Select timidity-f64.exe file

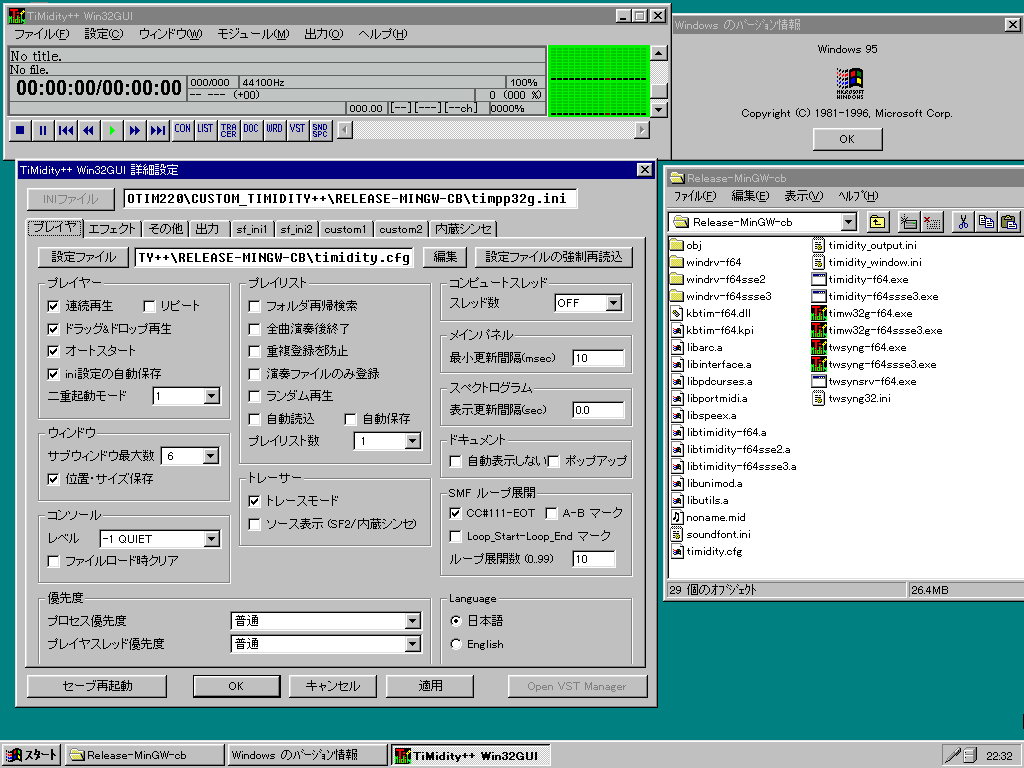(x=860, y=279)
